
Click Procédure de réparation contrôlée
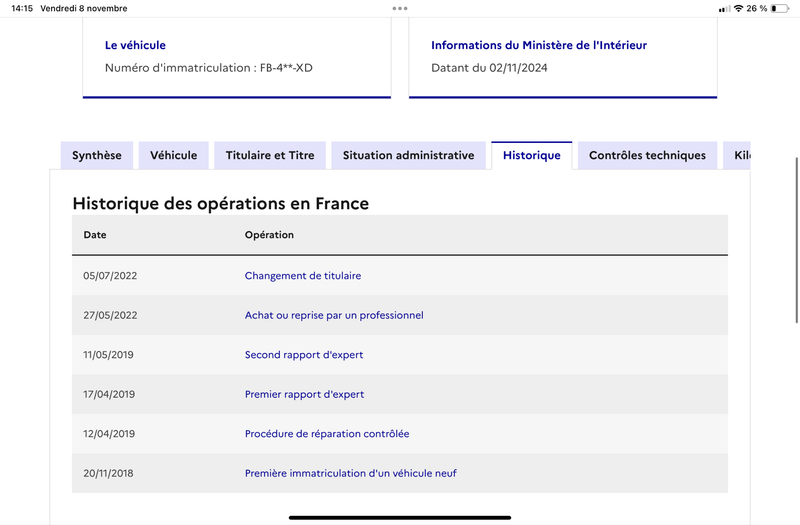click(x=327, y=434)
